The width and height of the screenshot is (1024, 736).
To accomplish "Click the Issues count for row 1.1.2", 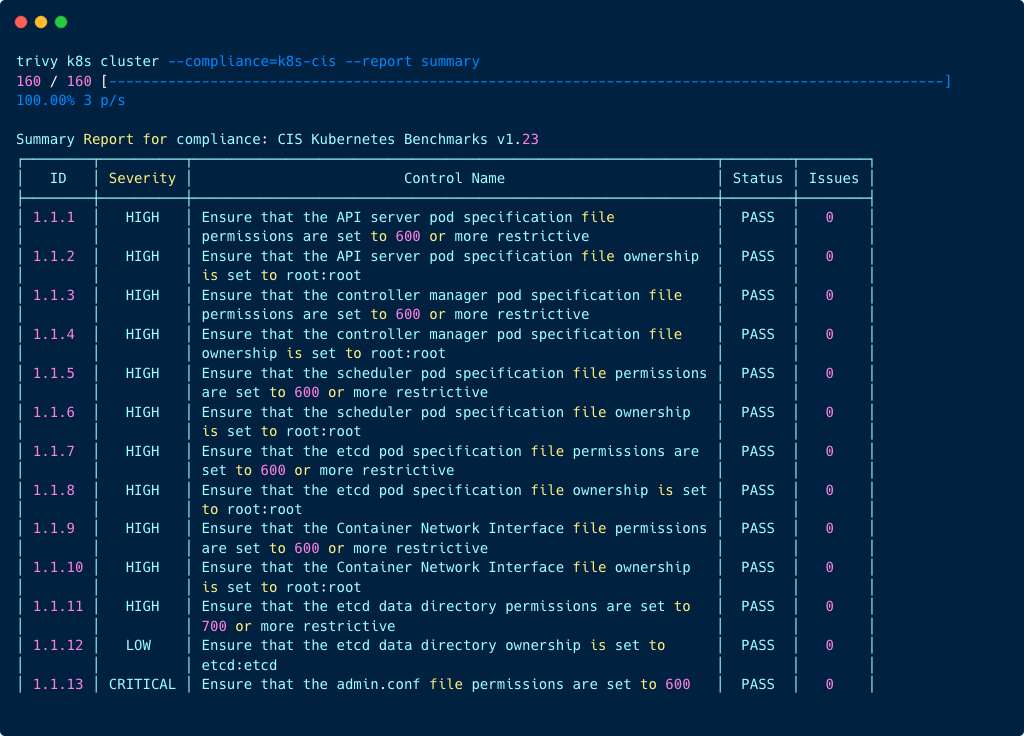I will click(829, 256).
